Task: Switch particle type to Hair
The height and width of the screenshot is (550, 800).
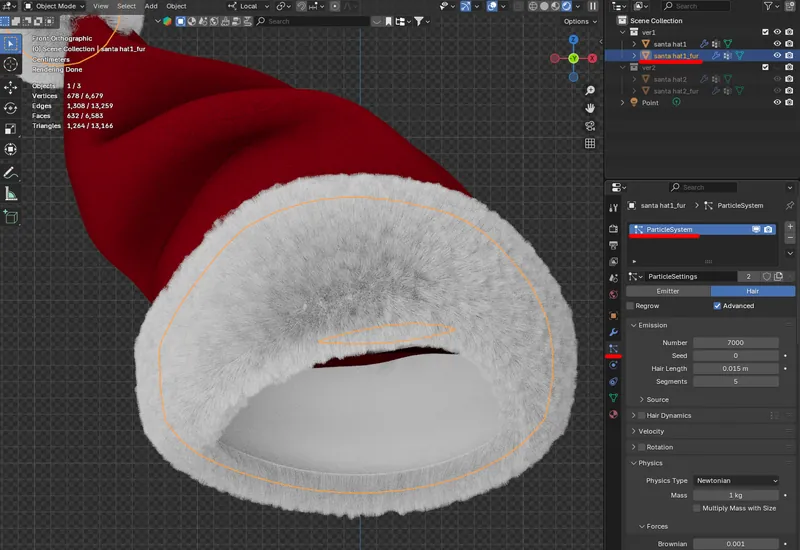Action: pos(753,291)
